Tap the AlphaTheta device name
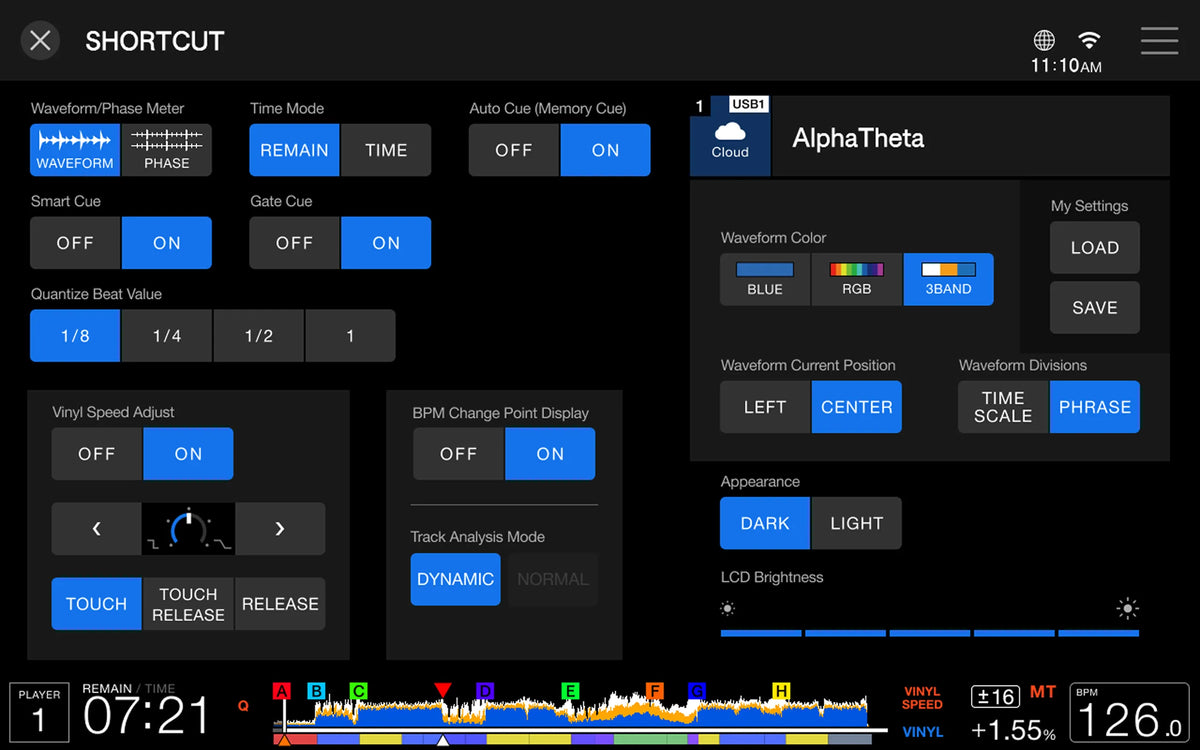The width and height of the screenshot is (1200, 750). click(x=858, y=138)
